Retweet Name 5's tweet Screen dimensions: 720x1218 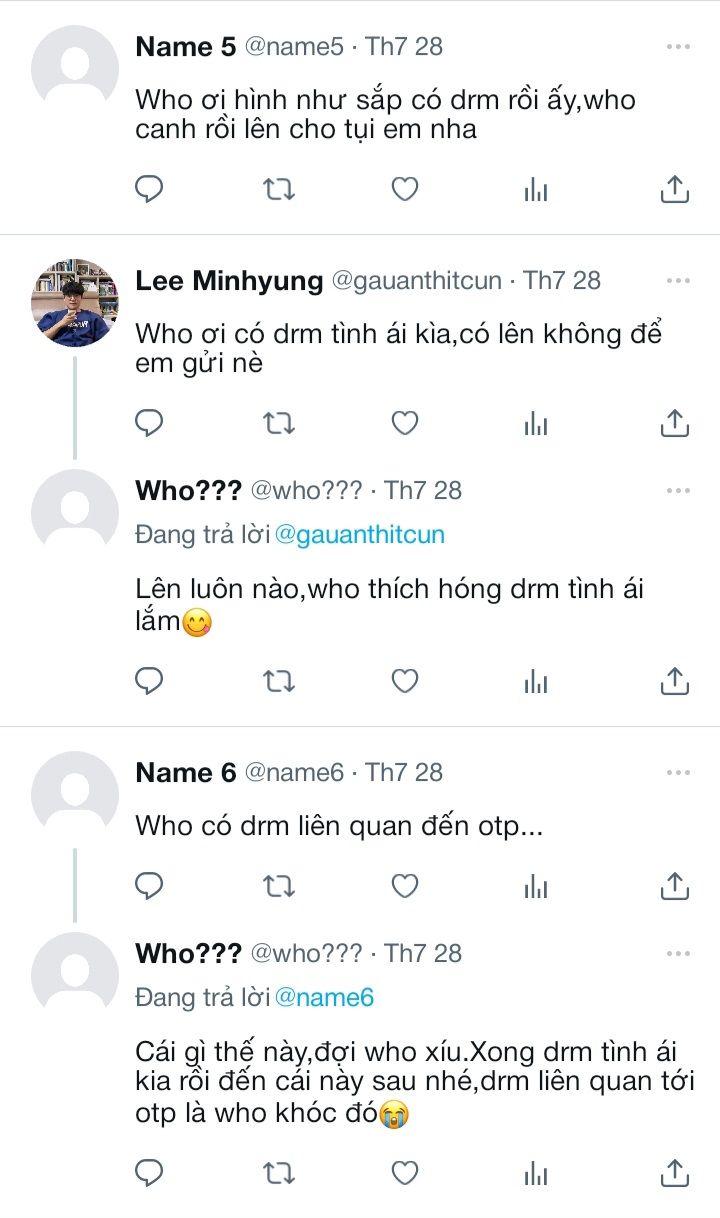pos(278,188)
